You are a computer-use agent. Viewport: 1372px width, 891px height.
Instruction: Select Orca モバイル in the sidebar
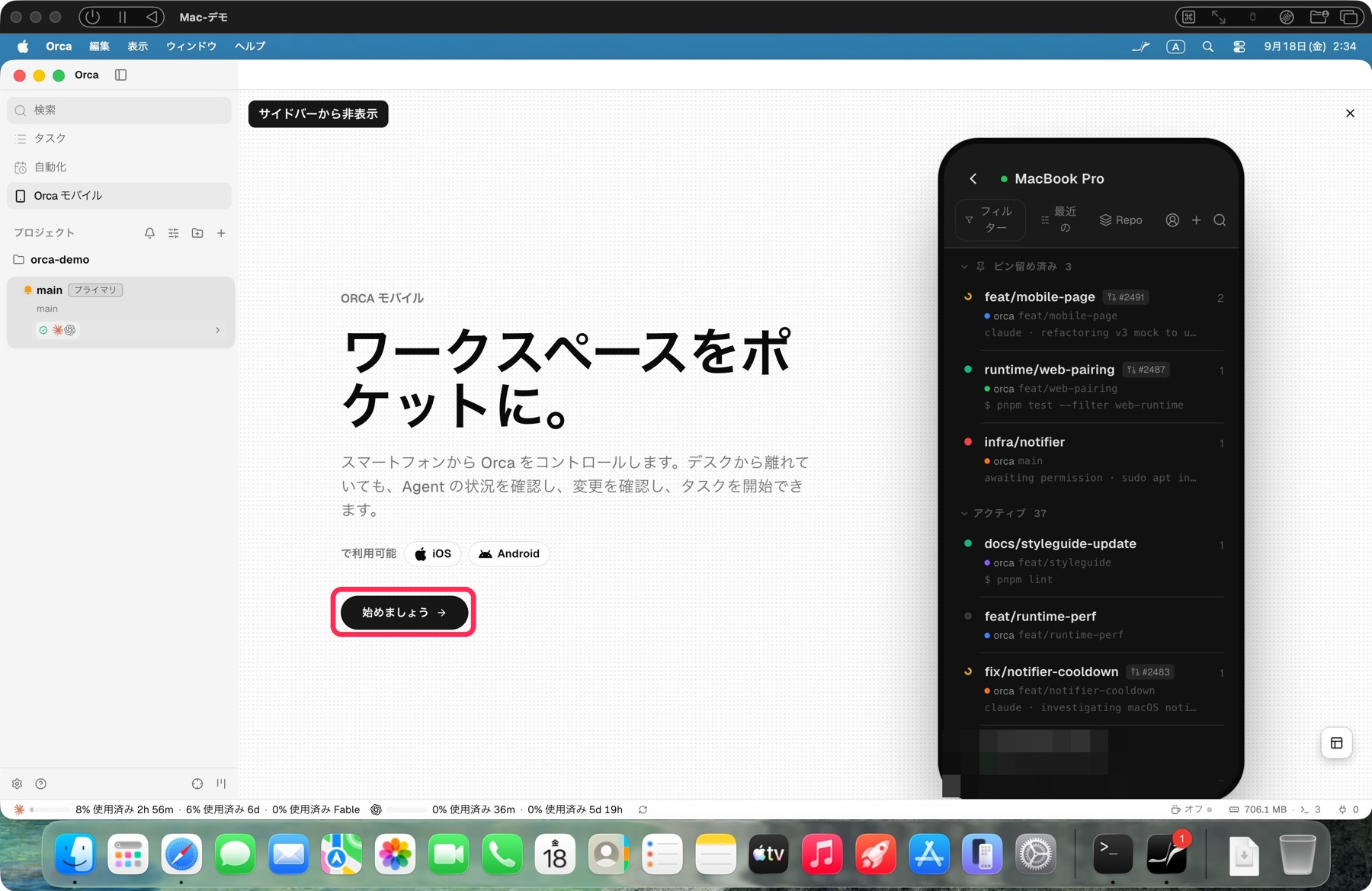pos(119,196)
